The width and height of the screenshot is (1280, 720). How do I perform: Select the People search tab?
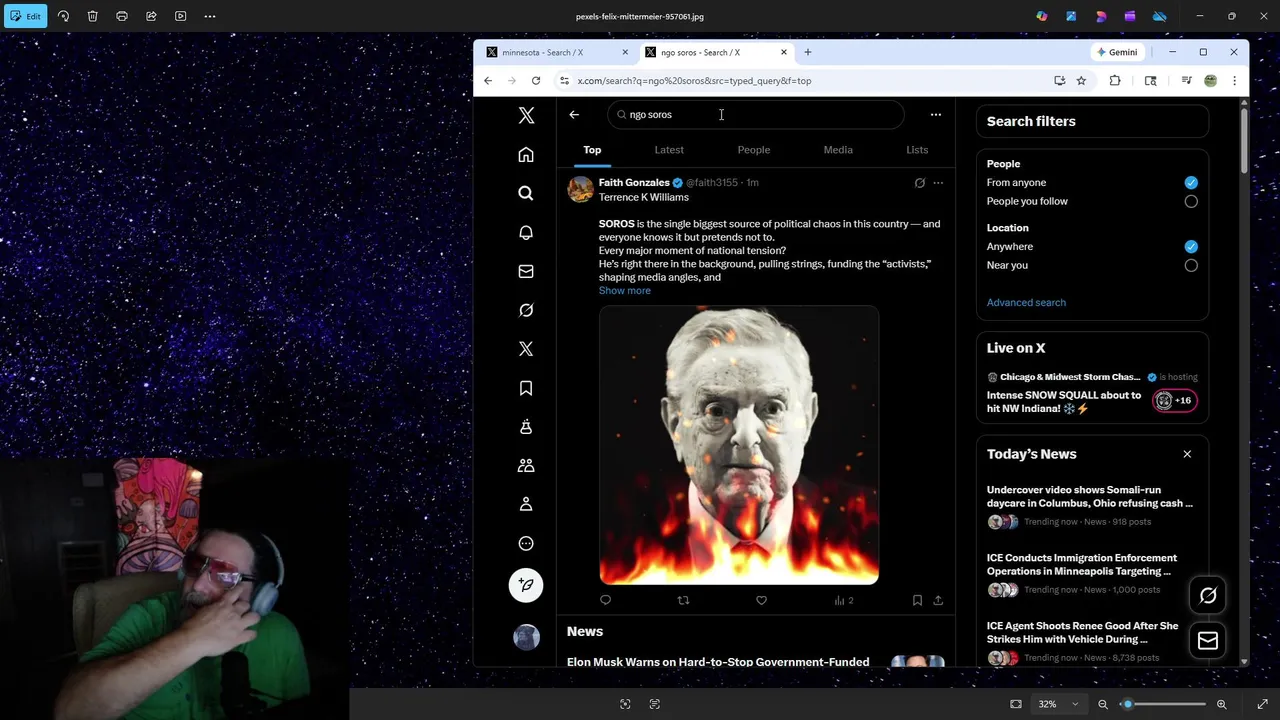754,150
